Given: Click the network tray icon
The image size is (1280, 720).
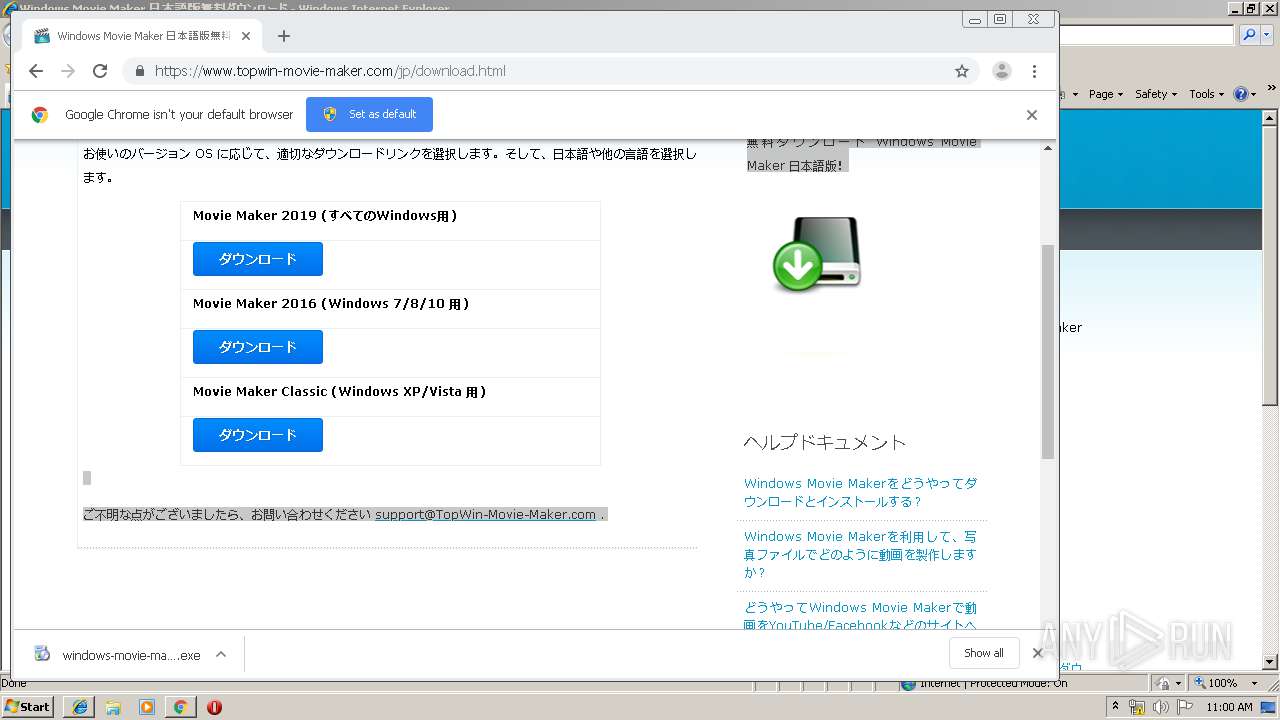Looking at the screenshot, I should (1137, 707).
